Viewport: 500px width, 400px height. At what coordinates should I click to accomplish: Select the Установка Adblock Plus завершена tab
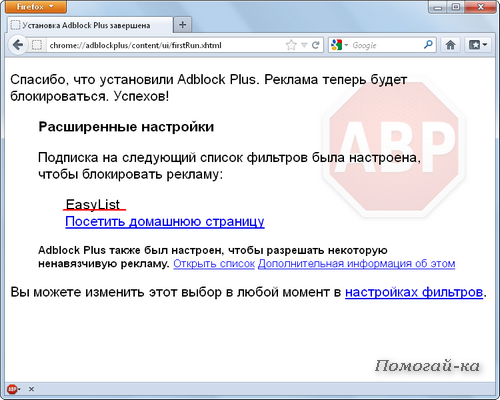coord(90,25)
